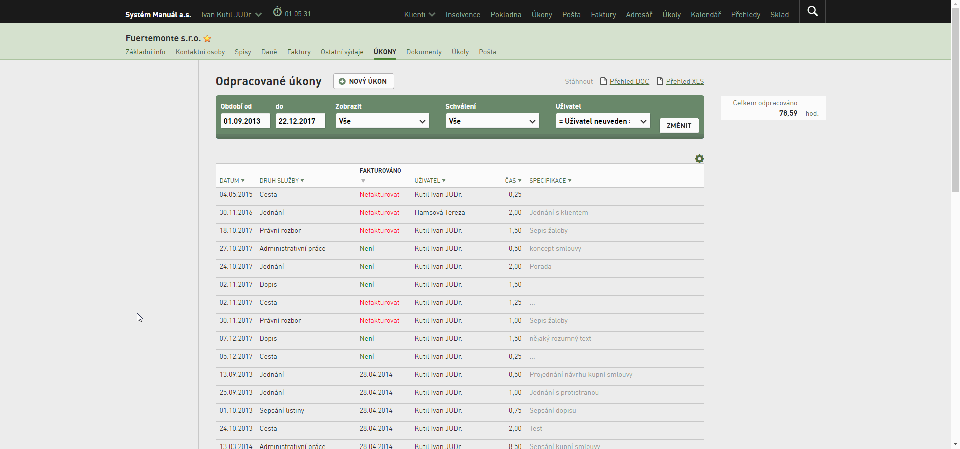Click the stopwatch timer icon
Screen dimensions: 960x449
pos(277,12)
